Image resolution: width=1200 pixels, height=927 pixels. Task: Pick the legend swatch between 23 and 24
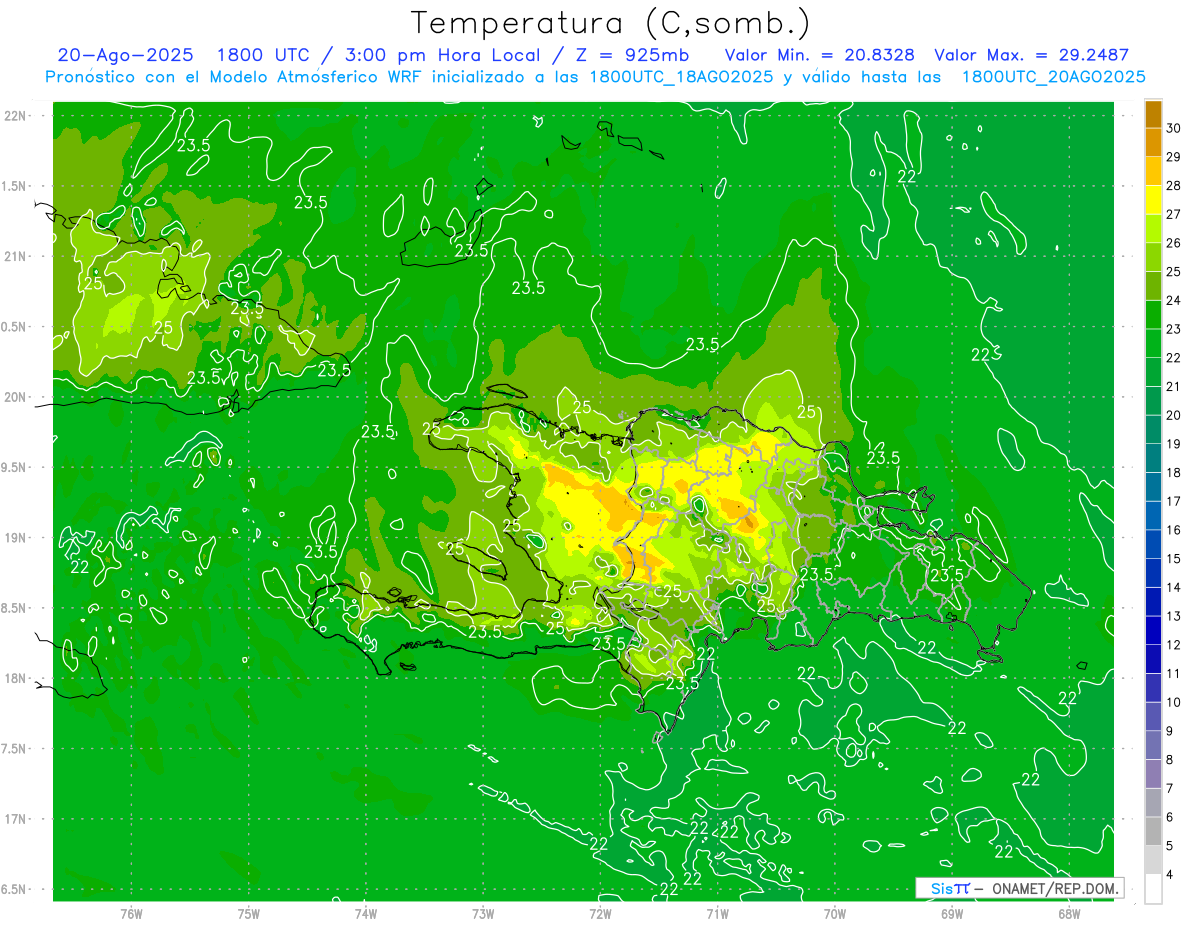tap(1153, 314)
